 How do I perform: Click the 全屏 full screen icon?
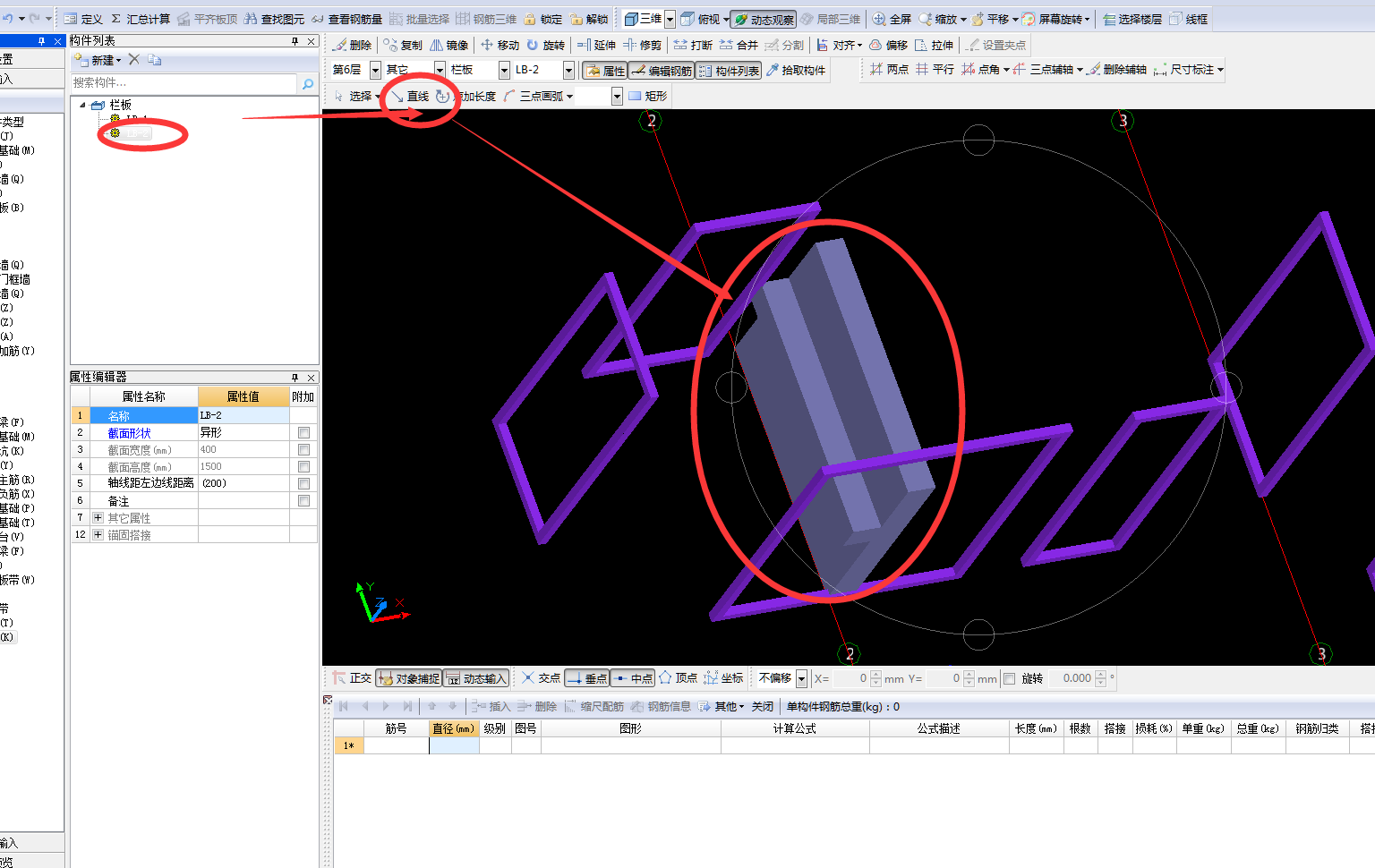click(879, 19)
